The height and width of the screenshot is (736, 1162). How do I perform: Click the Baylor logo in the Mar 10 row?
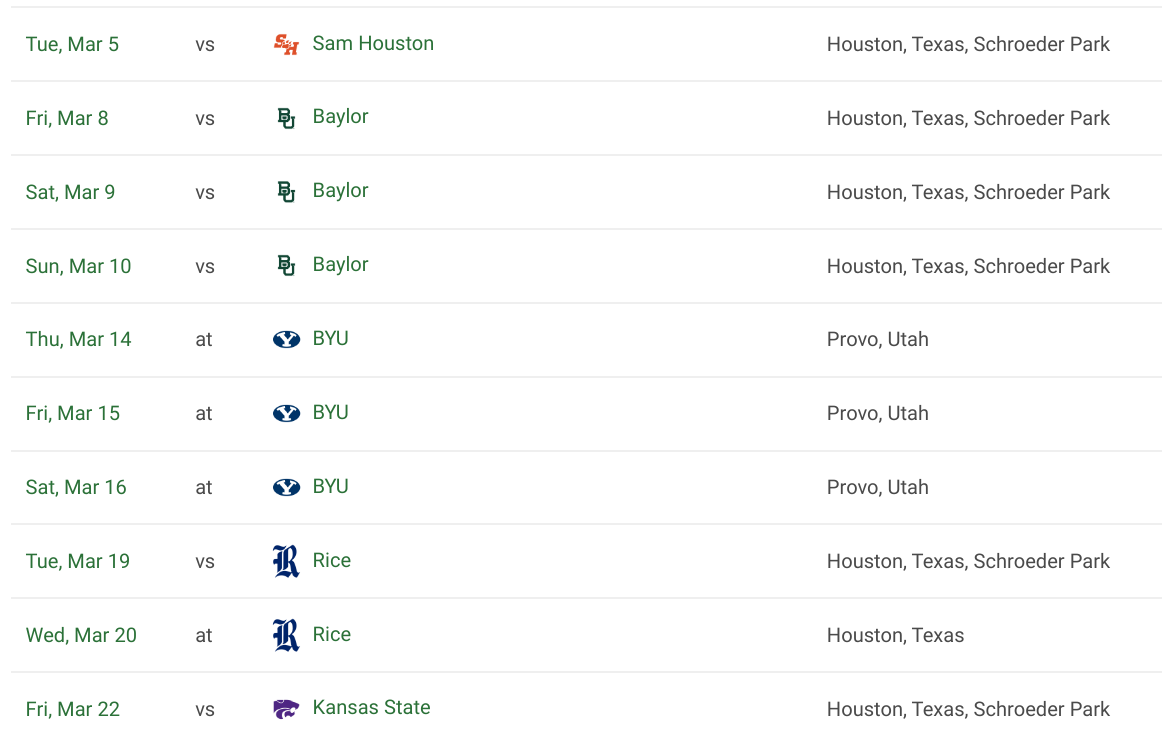pos(286,265)
